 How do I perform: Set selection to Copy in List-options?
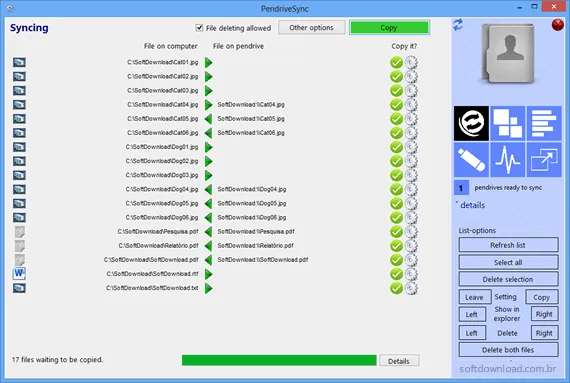click(542, 297)
